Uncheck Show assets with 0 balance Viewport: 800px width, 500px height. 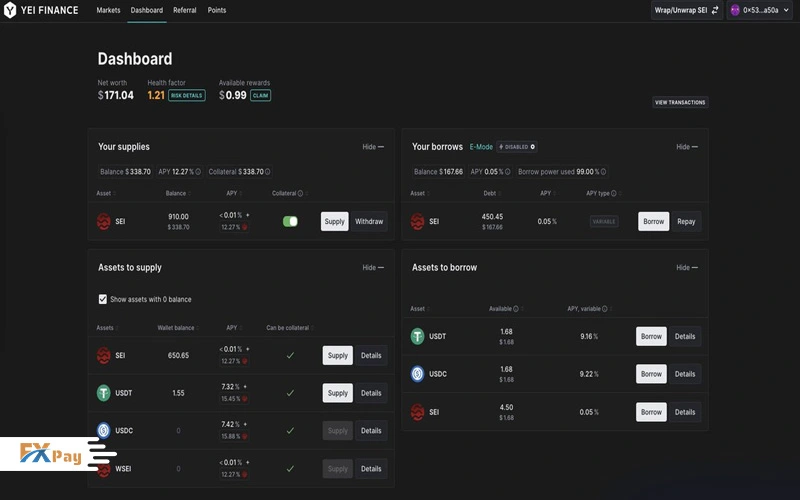(103, 299)
